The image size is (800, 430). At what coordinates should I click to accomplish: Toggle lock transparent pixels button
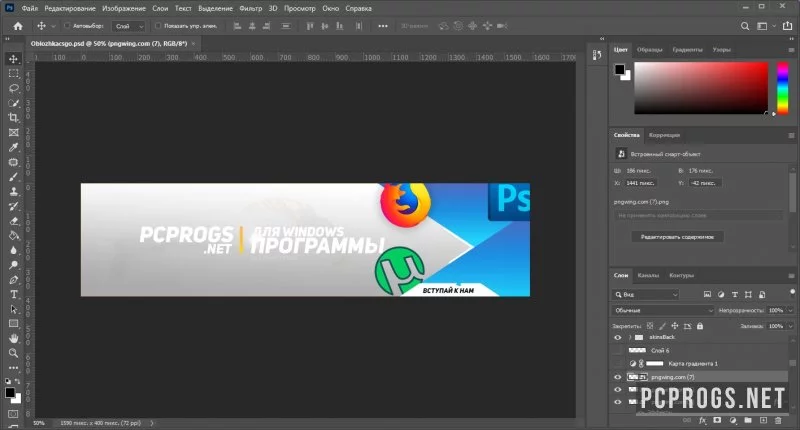(650, 326)
